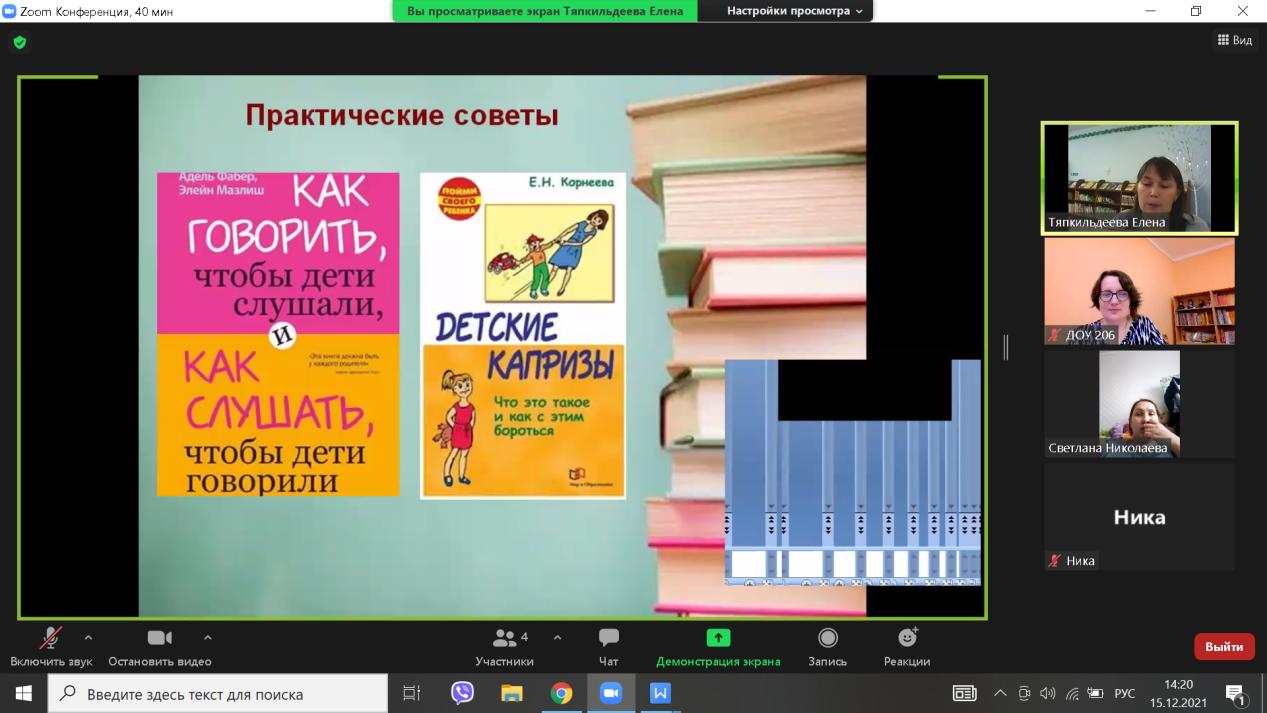1267x713 pixels.
Task: Click the green banner naming Тяпкильдеева Елена
Action: click(x=545, y=11)
